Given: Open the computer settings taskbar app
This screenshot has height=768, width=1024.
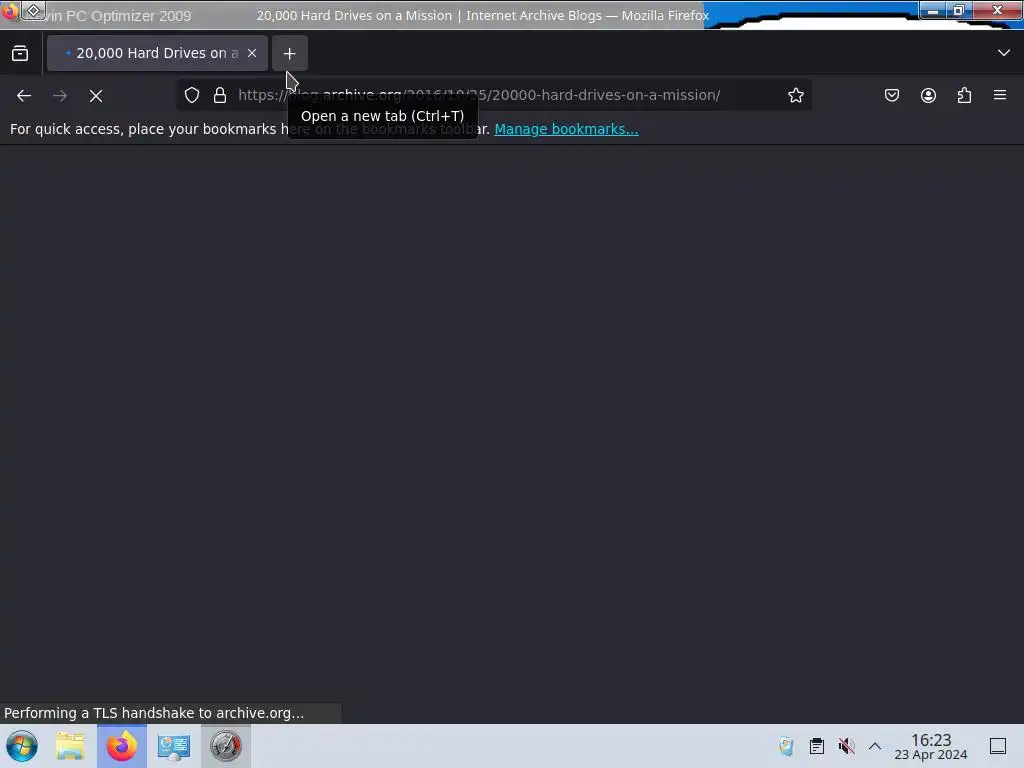Looking at the screenshot, I should (174, 746).
